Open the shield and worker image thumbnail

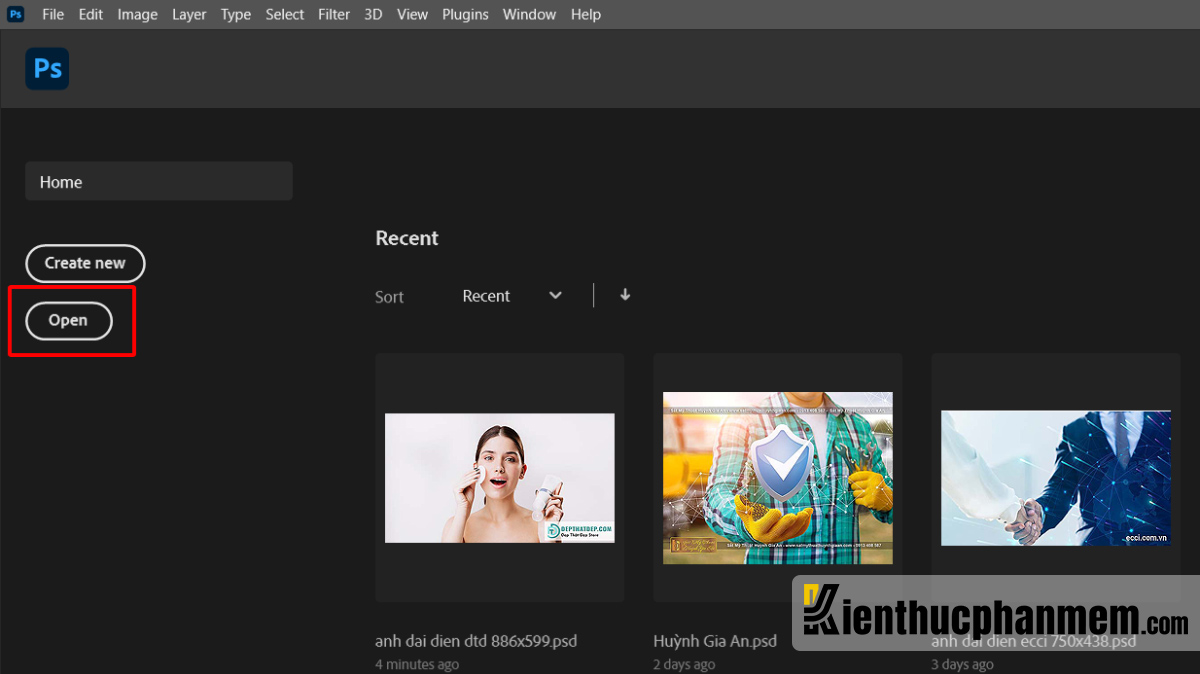[778, 478]
